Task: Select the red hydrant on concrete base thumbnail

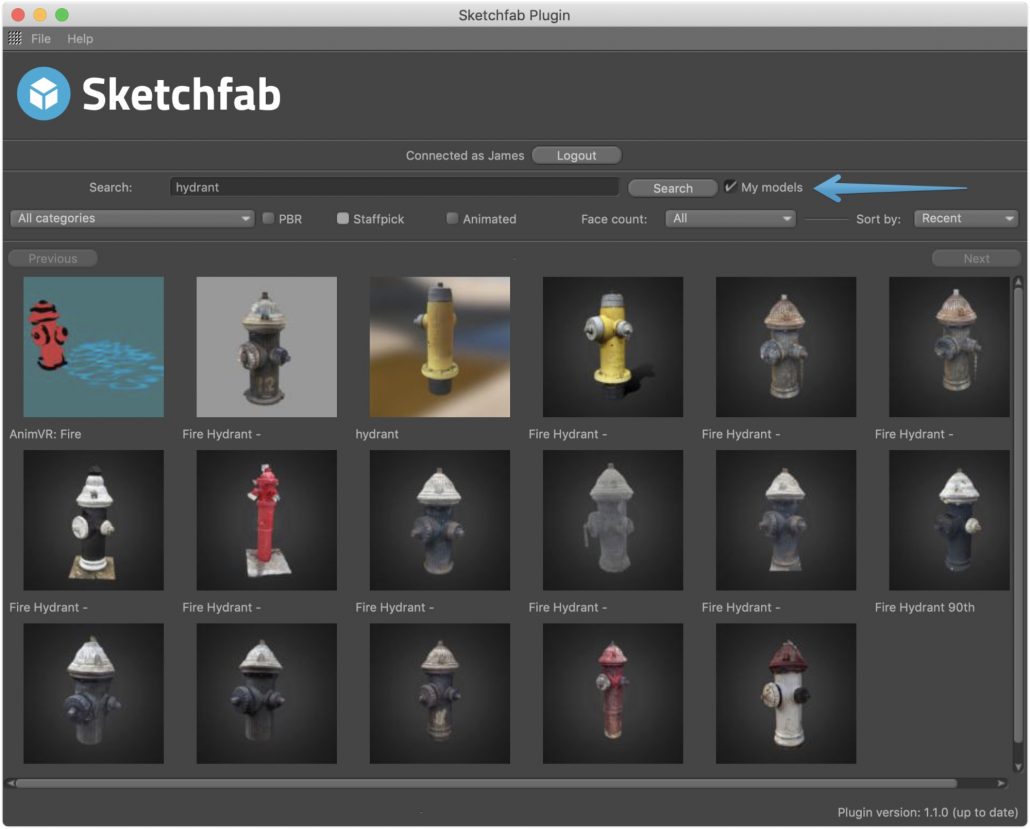Action: [266, 520]
